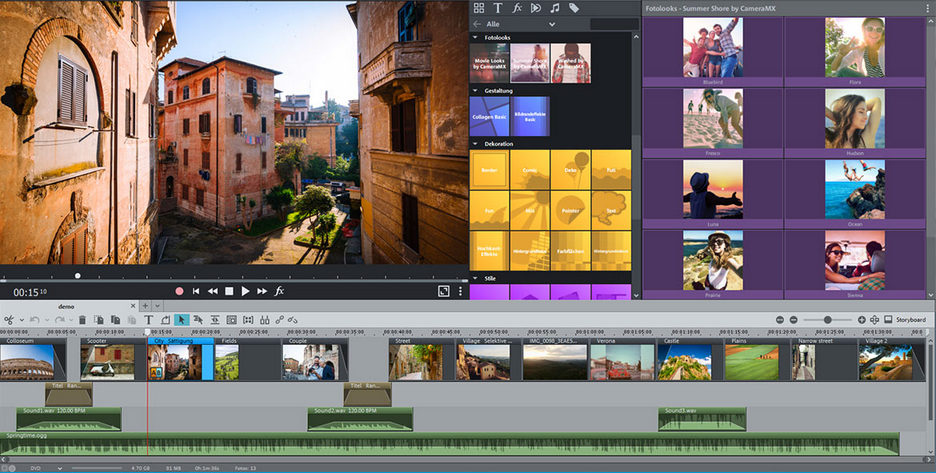Switch to the demo project tab
Screen dimensions: 936x473
pos(66,306)
